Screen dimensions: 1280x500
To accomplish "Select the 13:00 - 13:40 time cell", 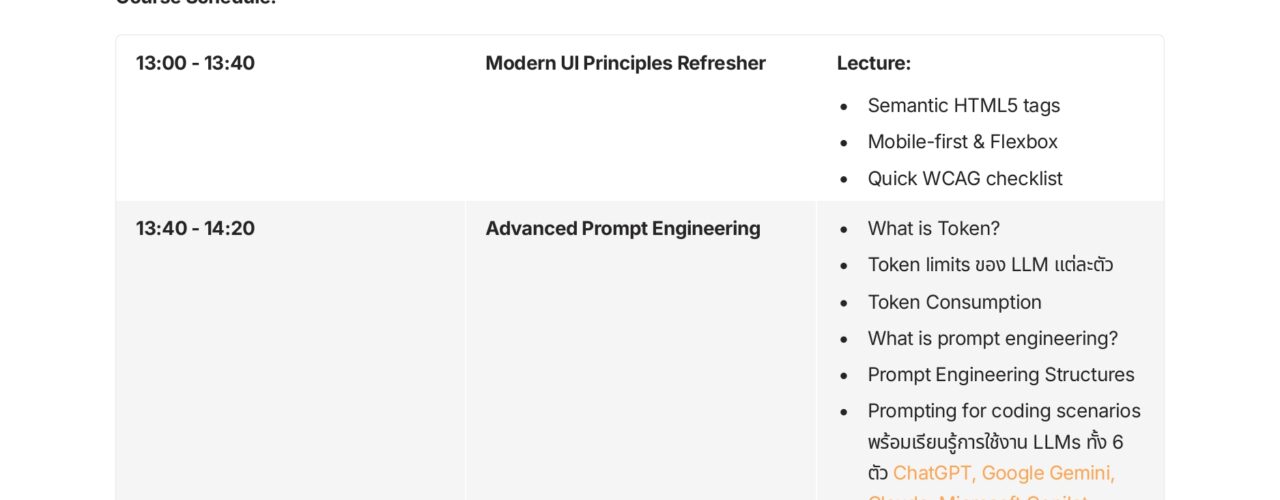I will tap(195, 63).
